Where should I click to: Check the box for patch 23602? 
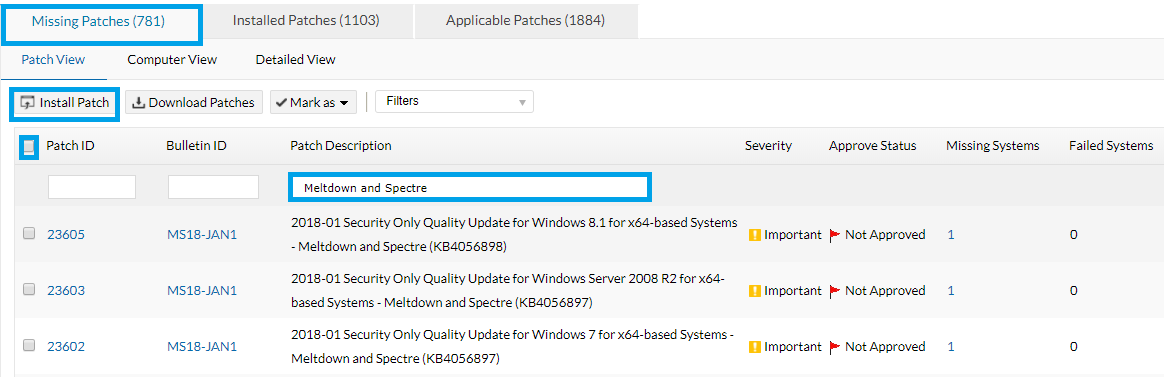click(29, 346)
